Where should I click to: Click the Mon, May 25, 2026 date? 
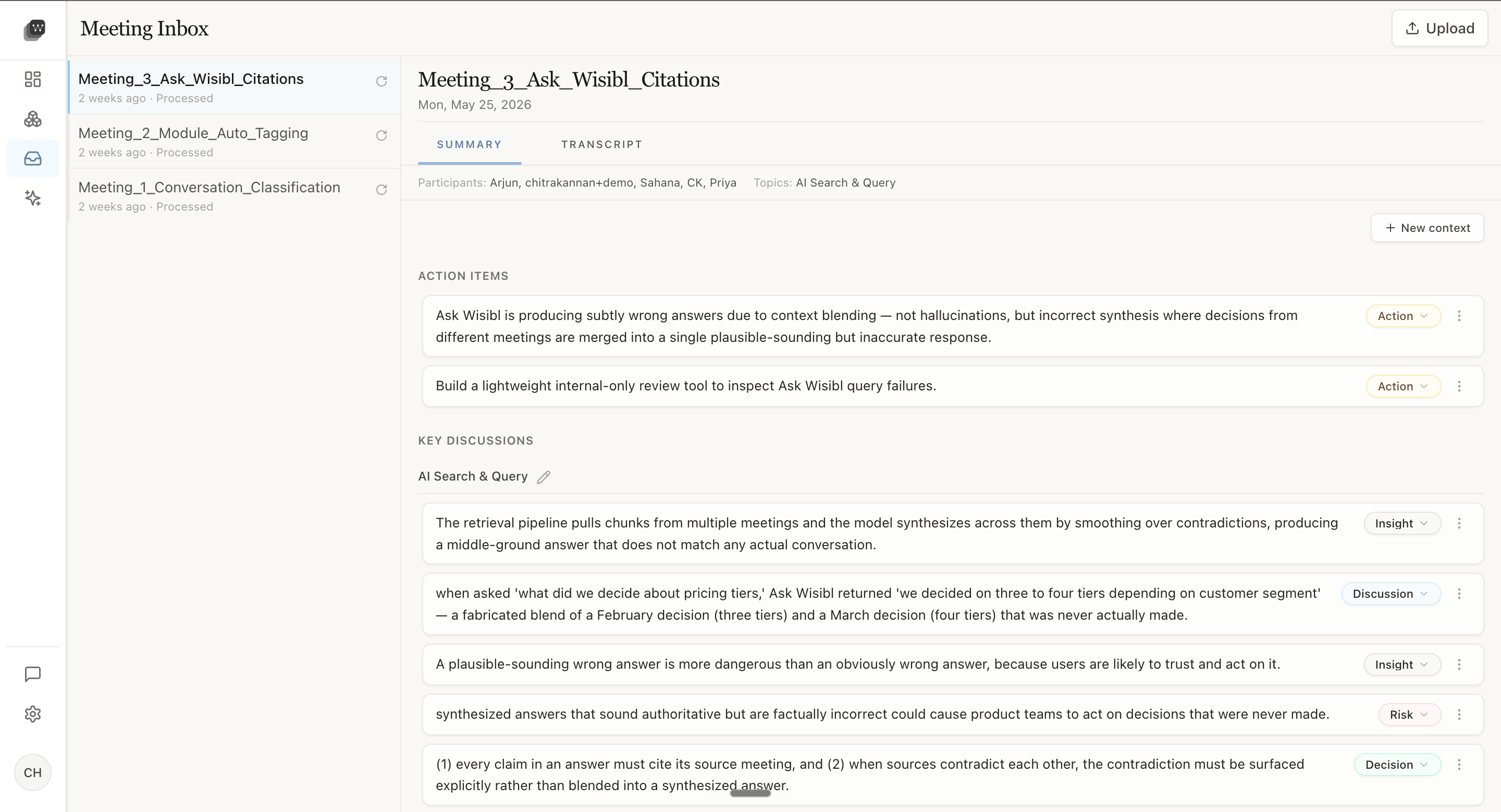pos(474,105)
